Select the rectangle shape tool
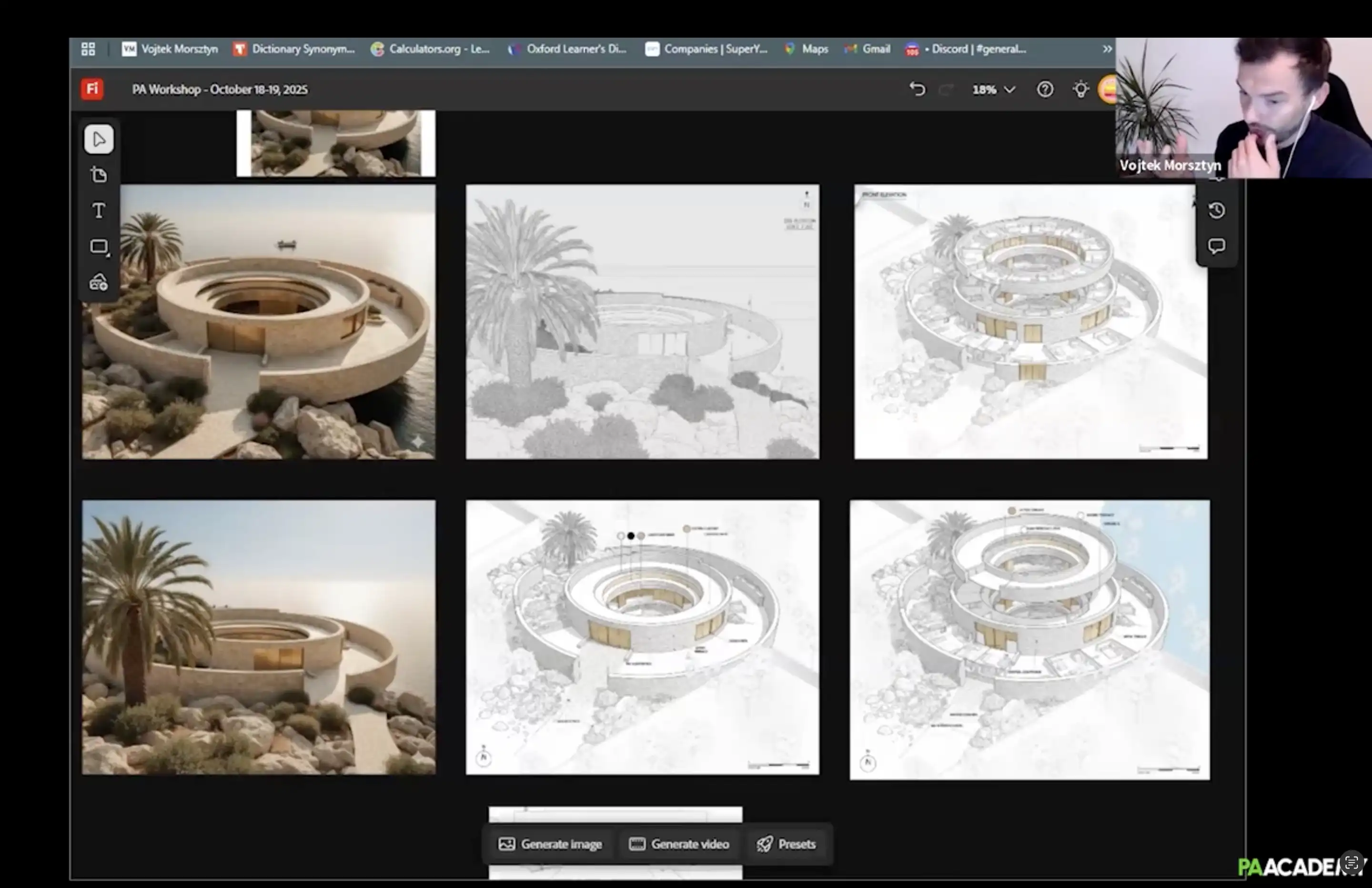Screen dimensions: 1372x888 tap(99, 247)
